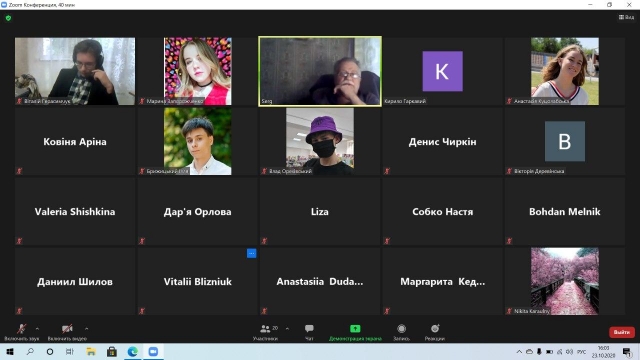The width and height of the screenshot is (640, 360).
Task: Click muted mic icon on Liza tile
Action: 264,241
